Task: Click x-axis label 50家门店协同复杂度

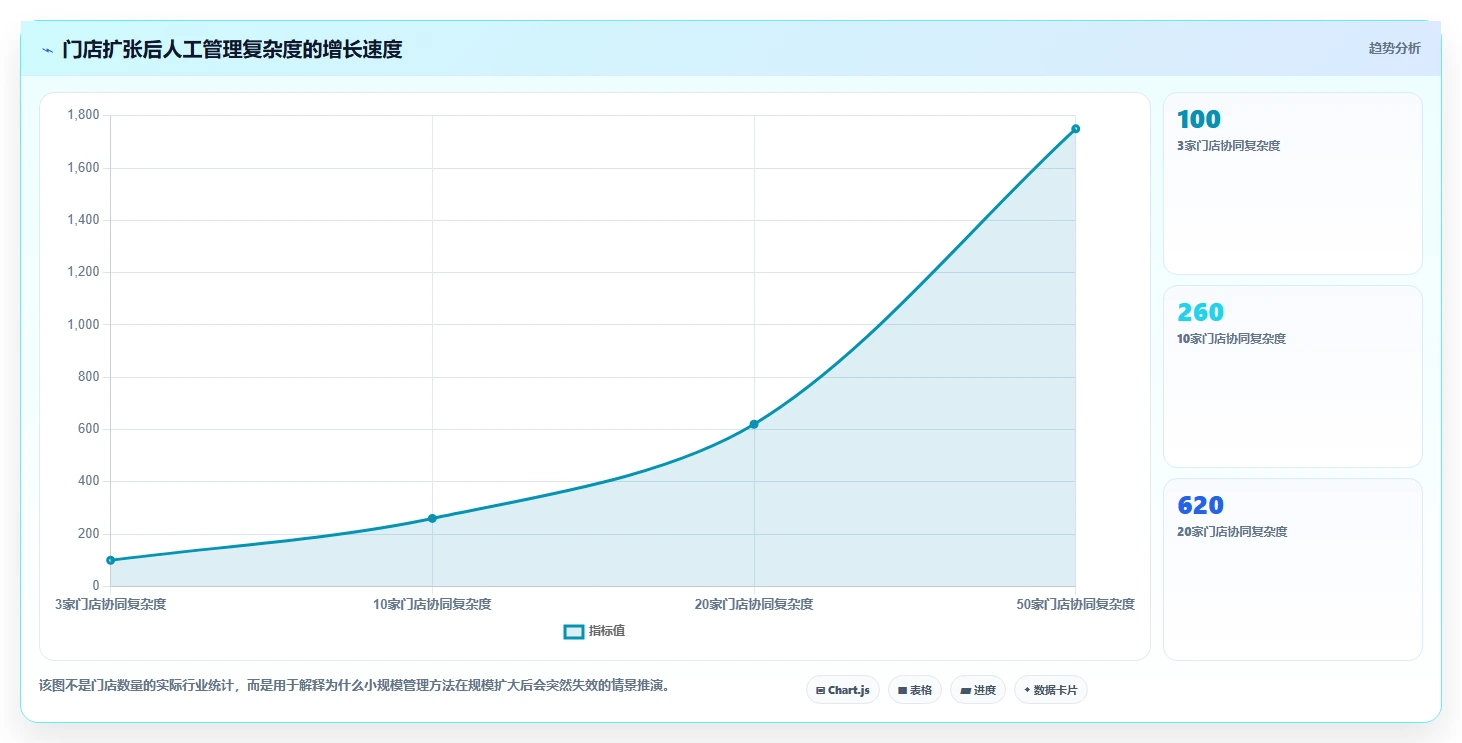Action: click(x=1076, y=604)
